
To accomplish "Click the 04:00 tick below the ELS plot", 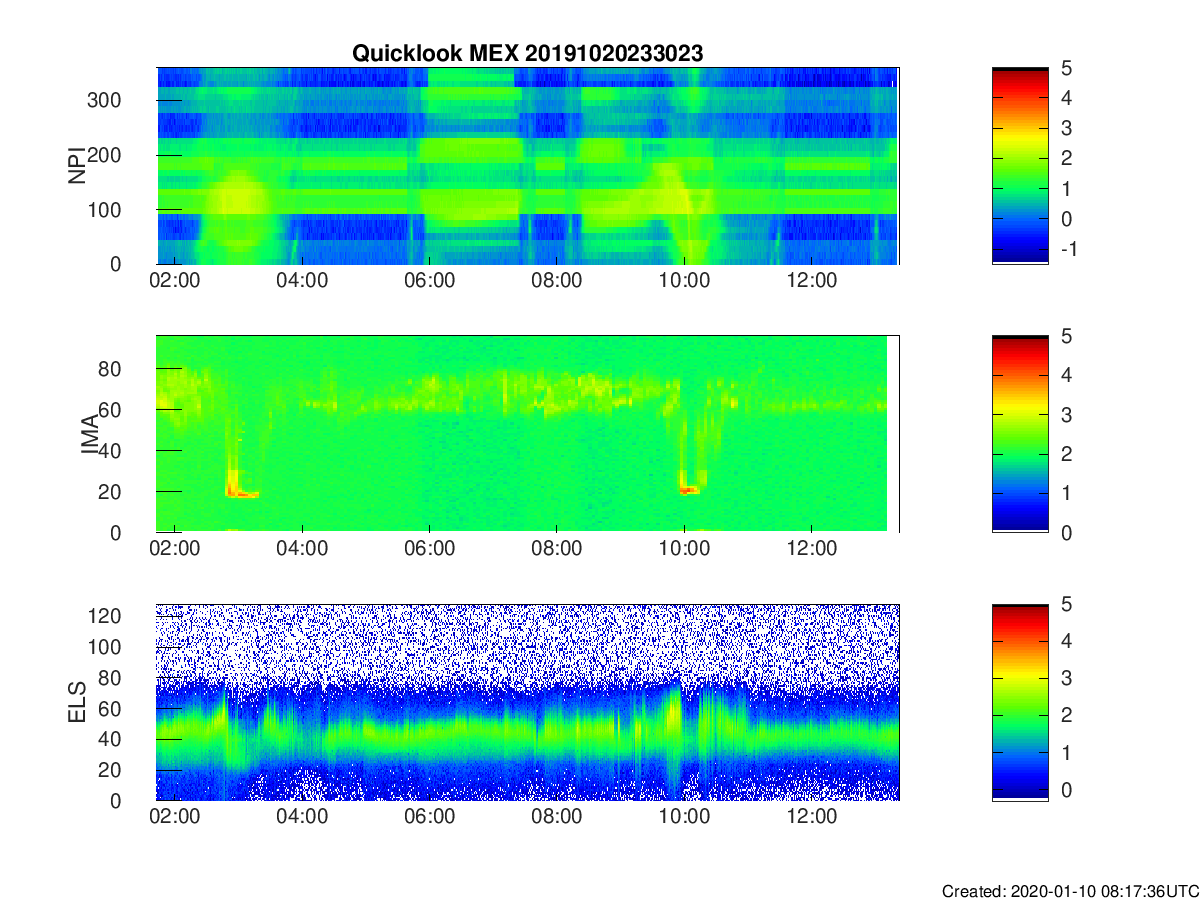I will pyautogui.click(x=302, y=818).
